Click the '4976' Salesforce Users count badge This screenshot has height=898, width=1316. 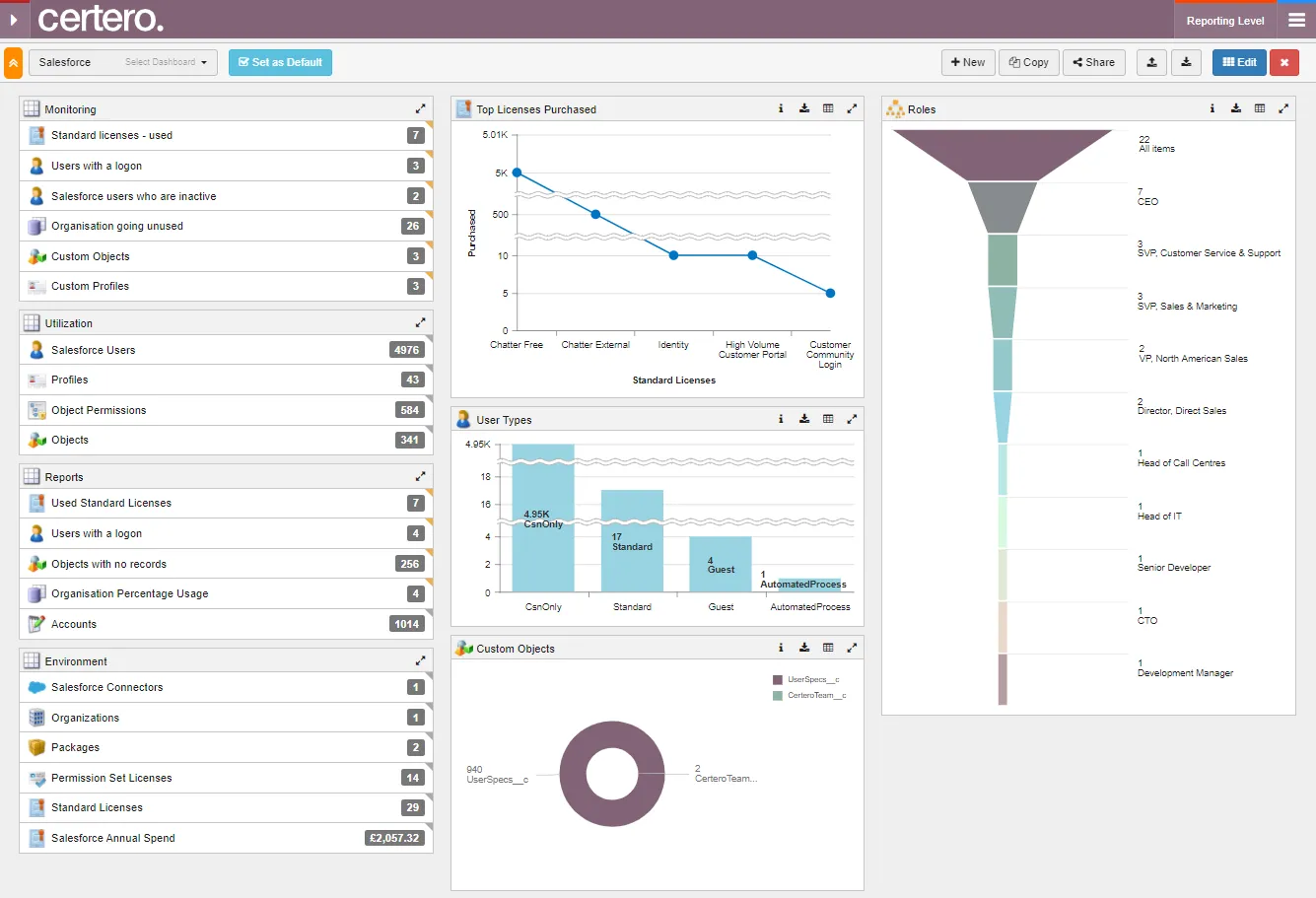407,350
